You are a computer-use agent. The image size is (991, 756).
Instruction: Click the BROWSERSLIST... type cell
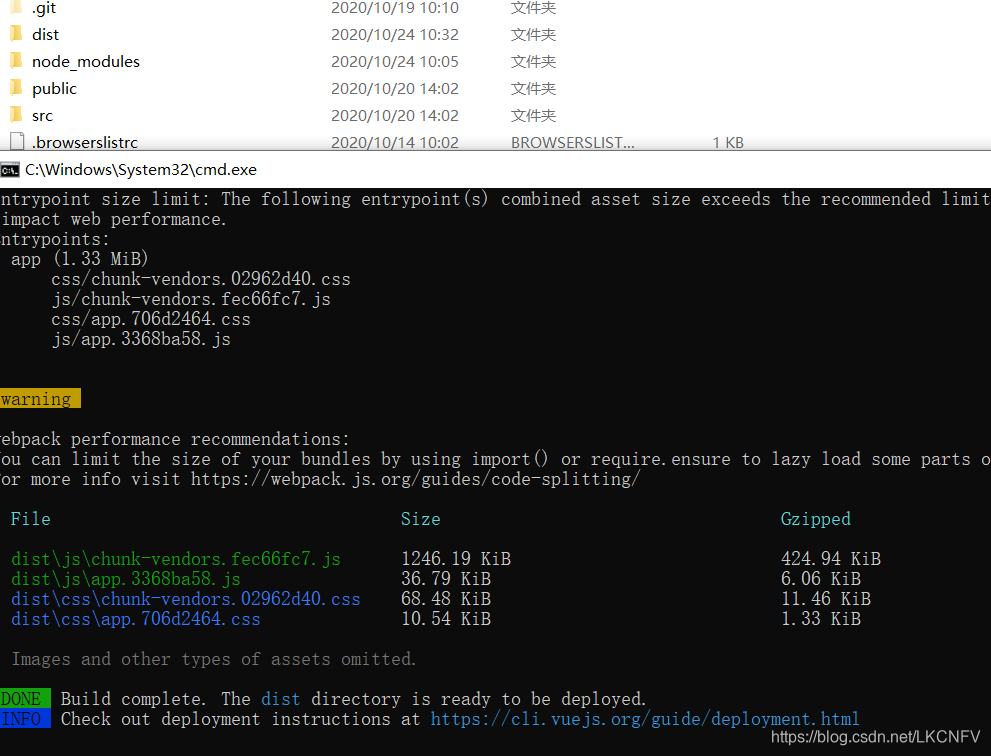(573, 142)
